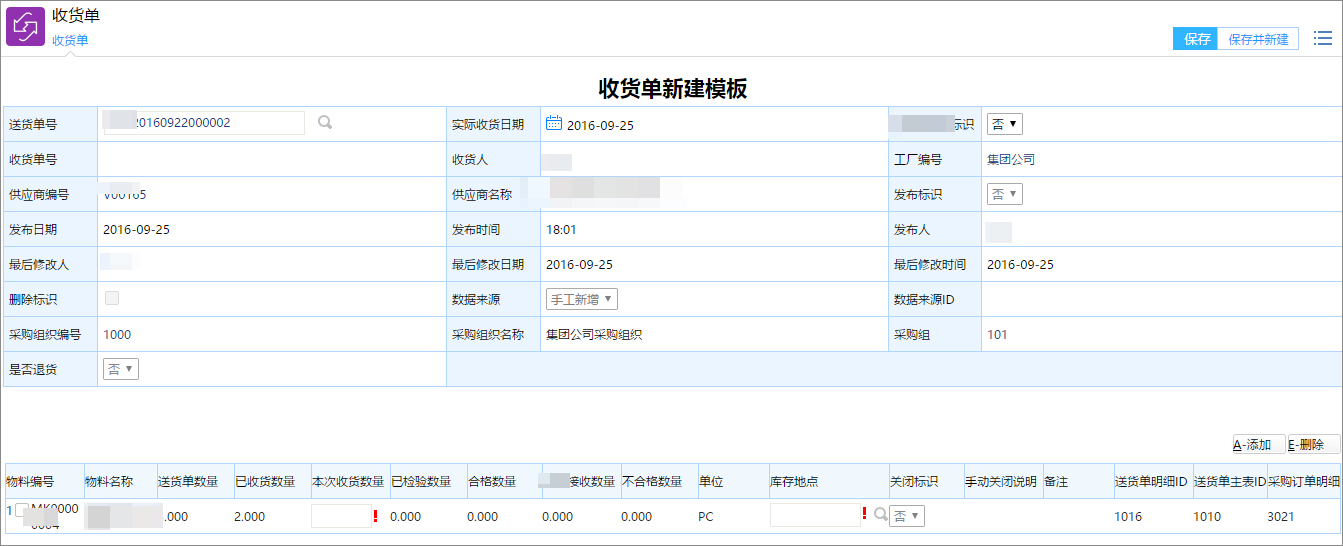Click the 实际收货日期 value 2016-09-25

[x=600, y=125]
